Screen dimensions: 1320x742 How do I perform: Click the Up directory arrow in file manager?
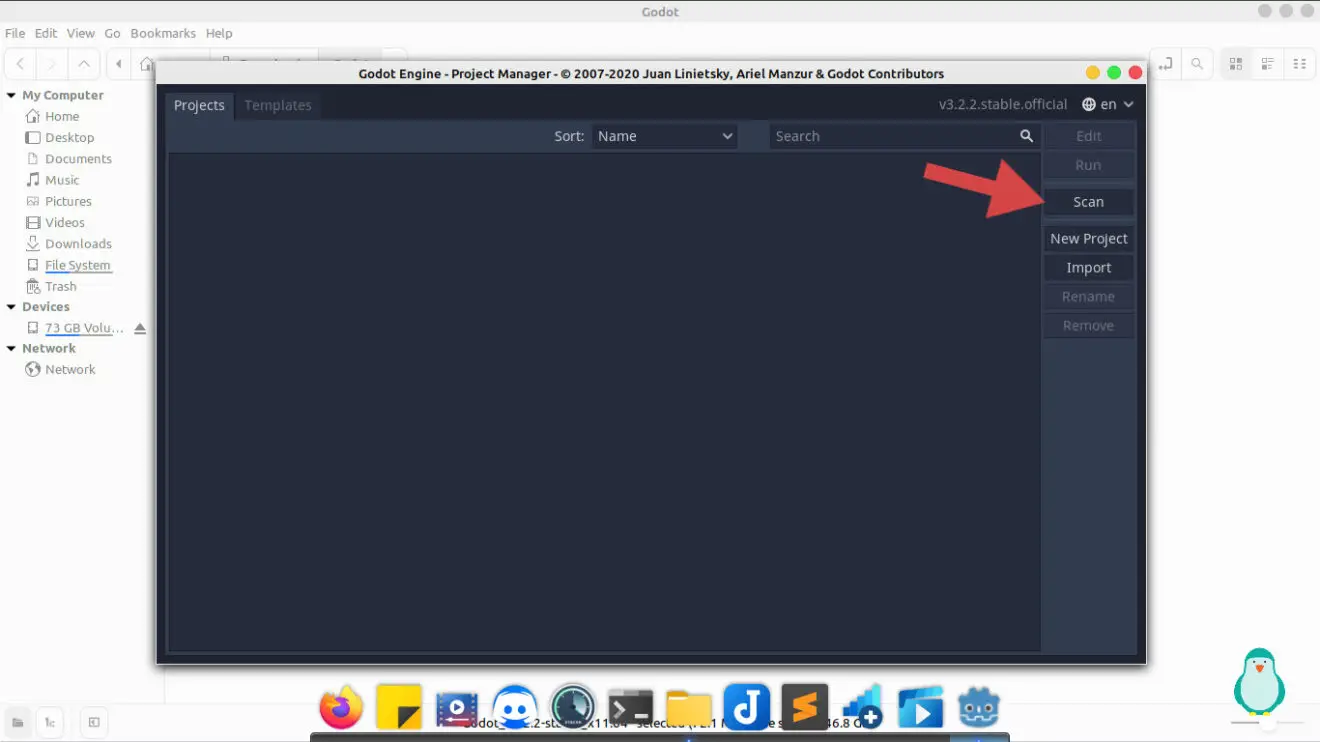point(84,64)
